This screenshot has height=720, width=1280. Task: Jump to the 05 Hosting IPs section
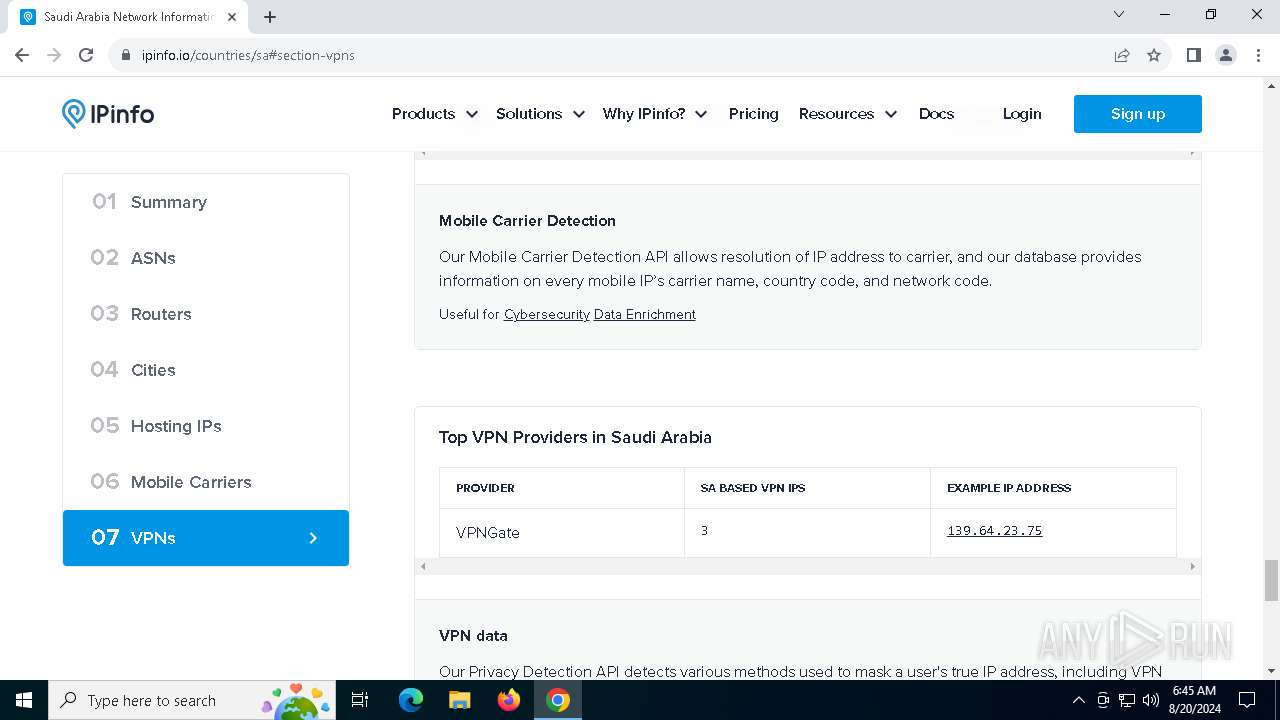coord(206,426)
